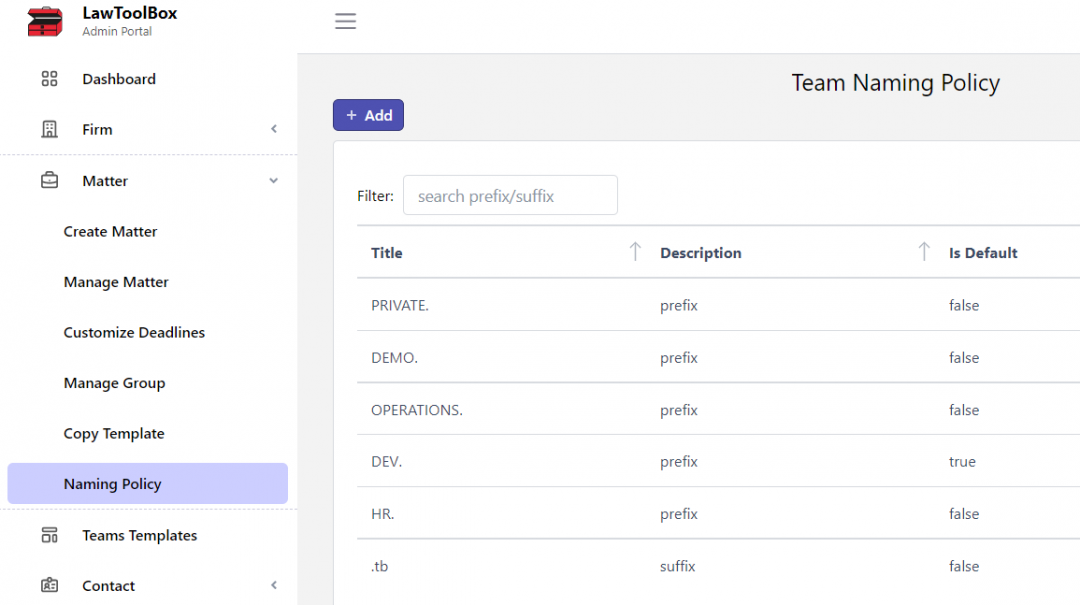The width and height of the screenshot is (1080, 605).
Task: Sort by Title using the column arrow
Action: 634,252
